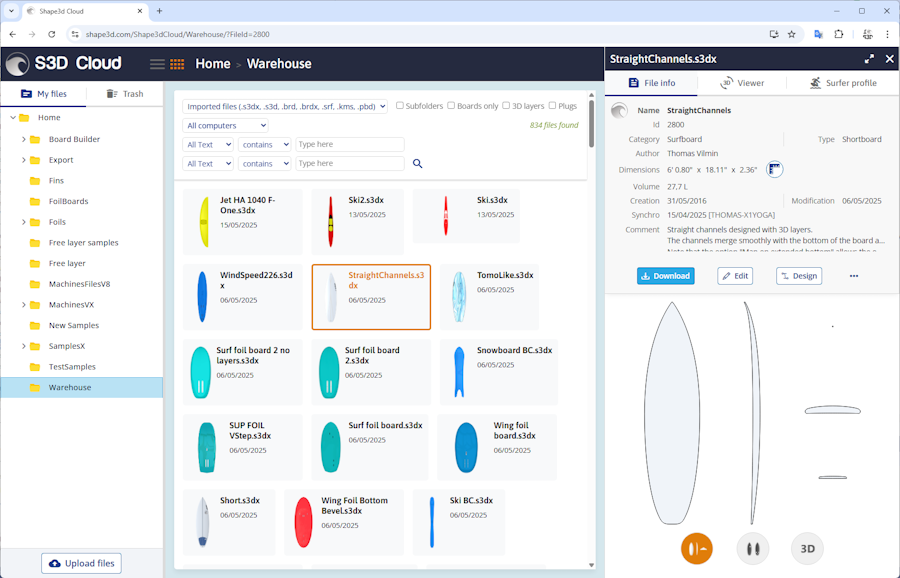
Task: Expand the file panel to fullscreen
Action: click(x=869, y=59)
